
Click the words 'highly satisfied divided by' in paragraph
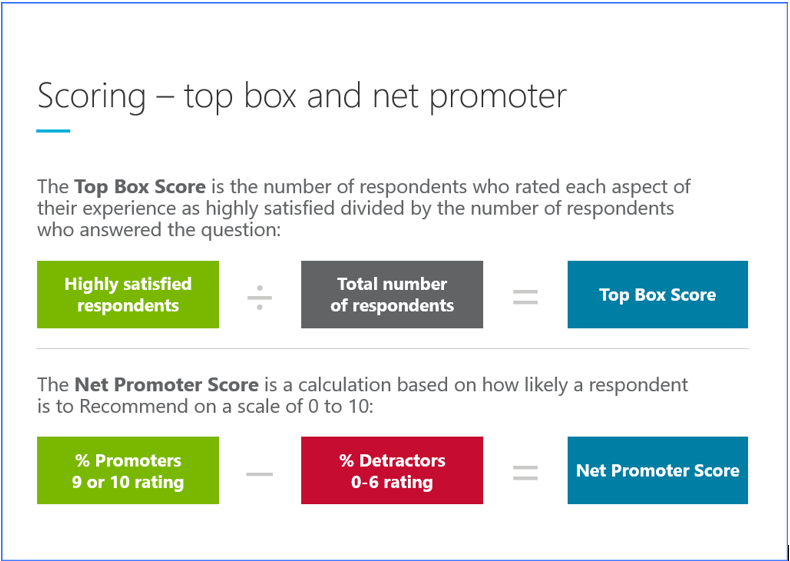(311, 208)
